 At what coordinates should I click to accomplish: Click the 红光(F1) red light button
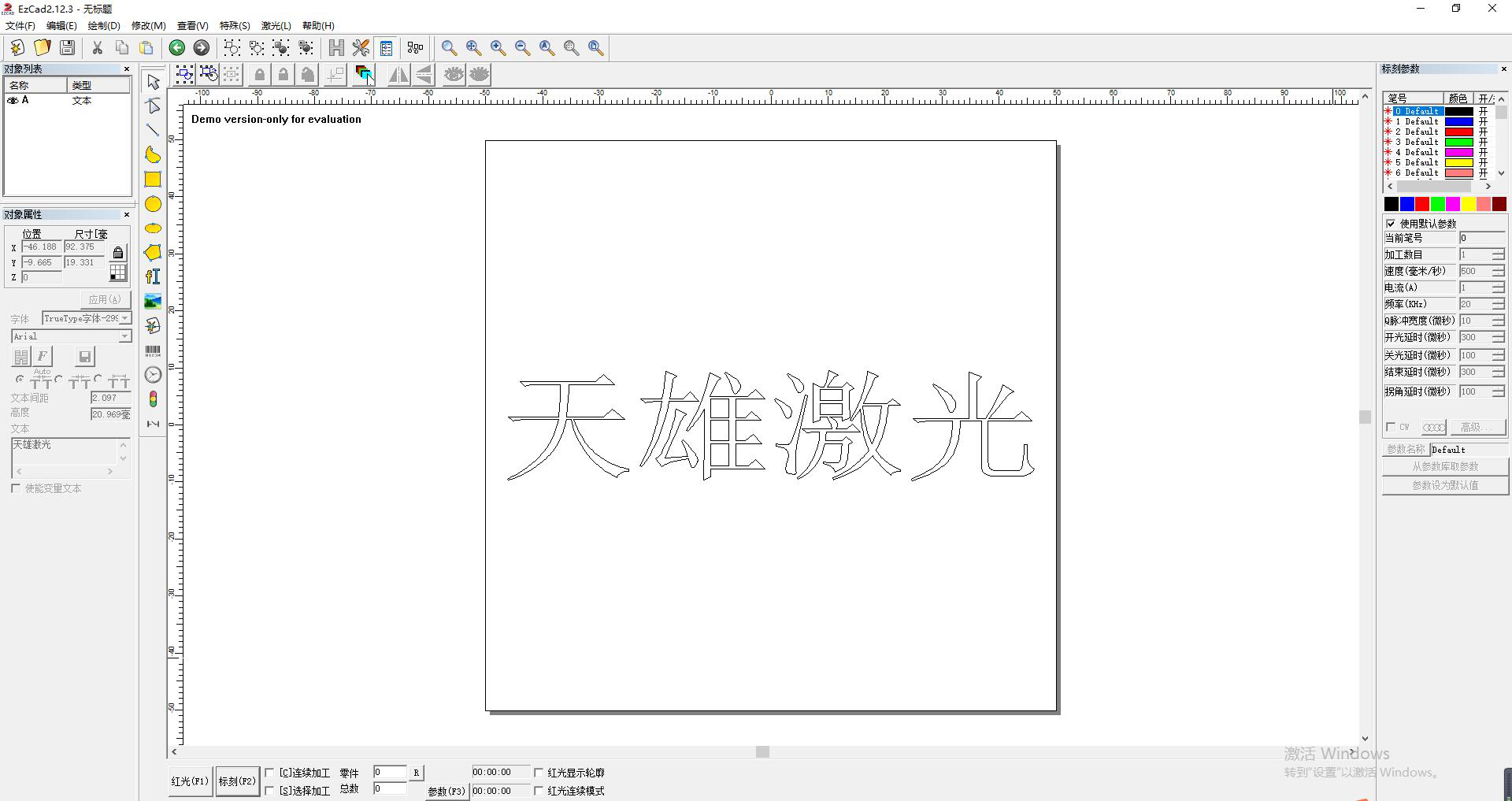pyautogui.click(x=190, y=781)
